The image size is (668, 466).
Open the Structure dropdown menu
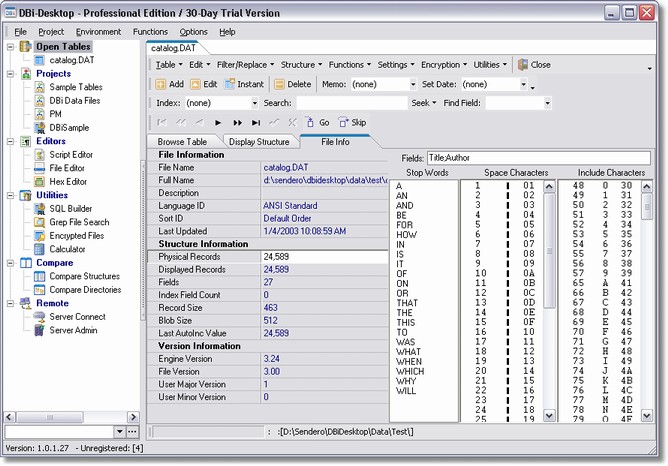click(301, 65)
